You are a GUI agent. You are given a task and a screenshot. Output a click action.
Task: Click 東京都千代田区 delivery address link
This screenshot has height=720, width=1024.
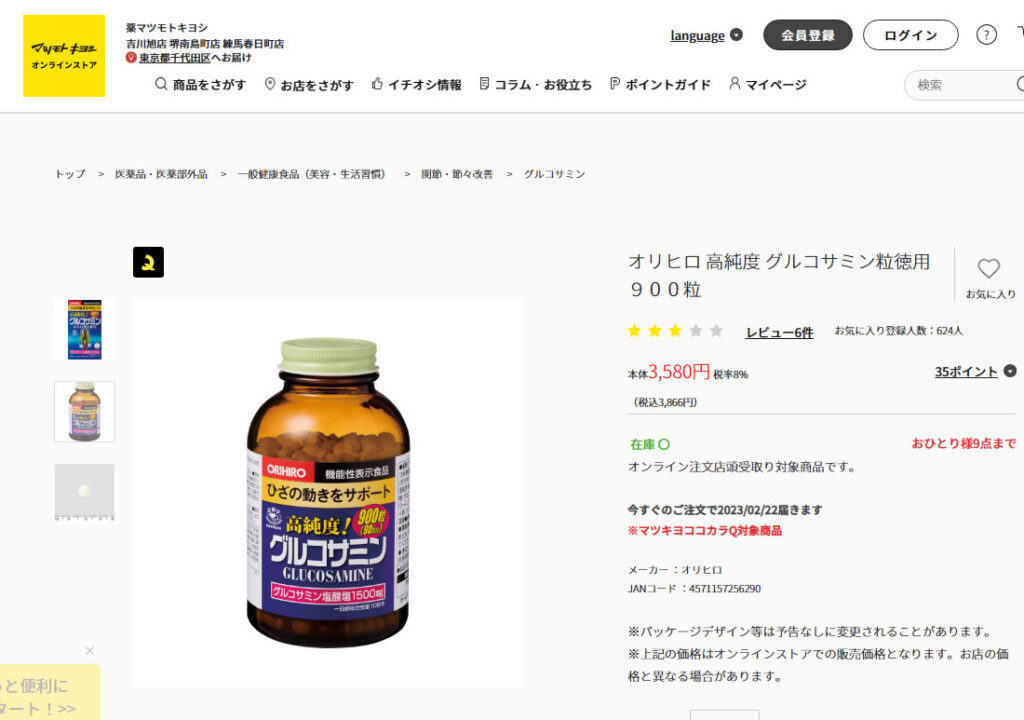click(x=174, y=57)
